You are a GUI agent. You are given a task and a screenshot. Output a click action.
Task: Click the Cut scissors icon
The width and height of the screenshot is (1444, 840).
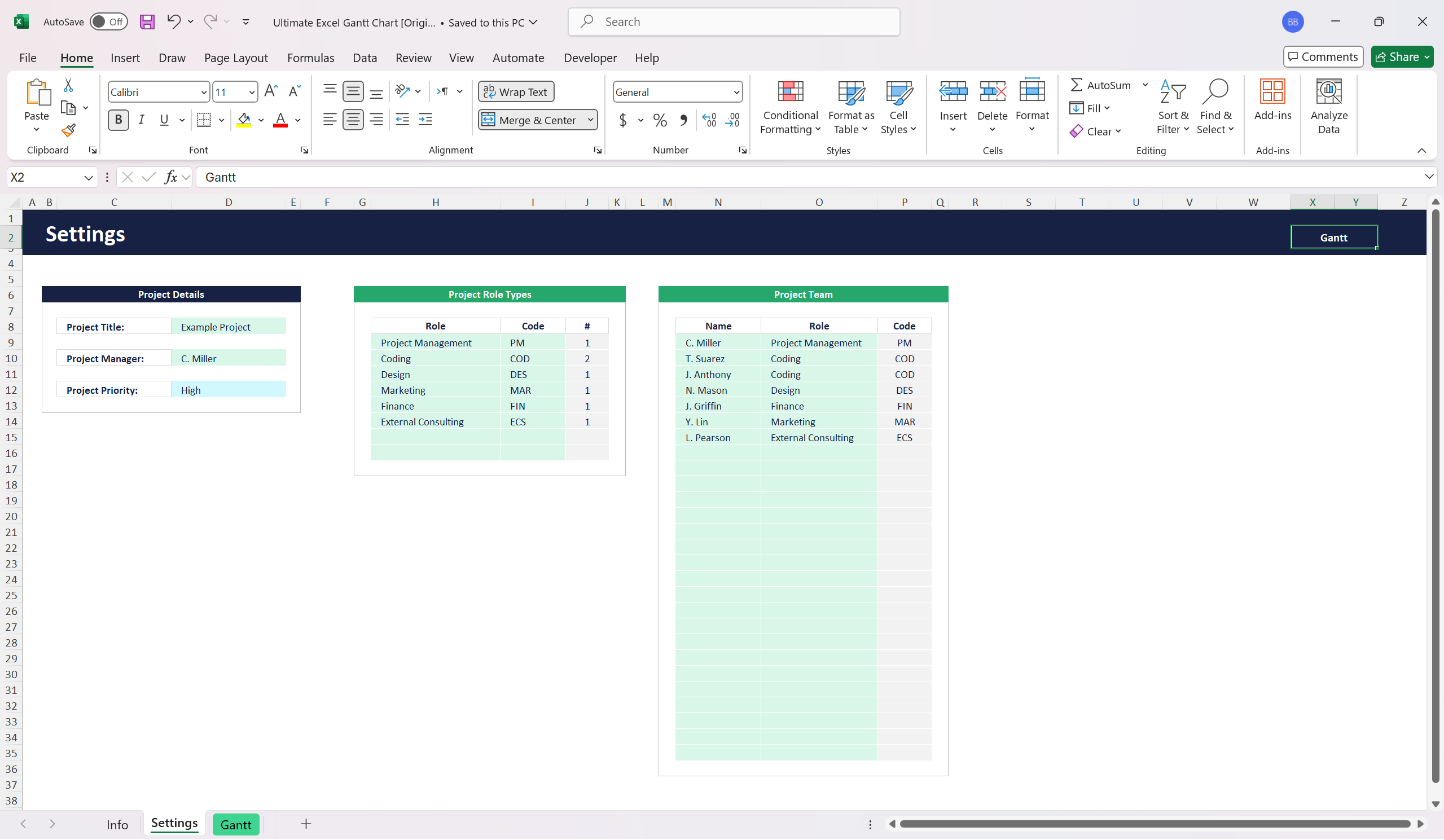point(68,85)
